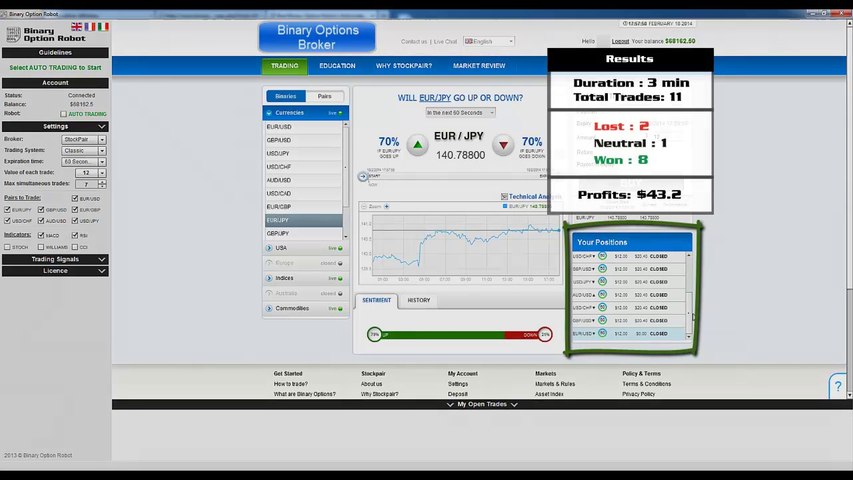Toggle the USD/CHF pair checkbox
This screenshot has height=480, width=853.
pos(8,221)
